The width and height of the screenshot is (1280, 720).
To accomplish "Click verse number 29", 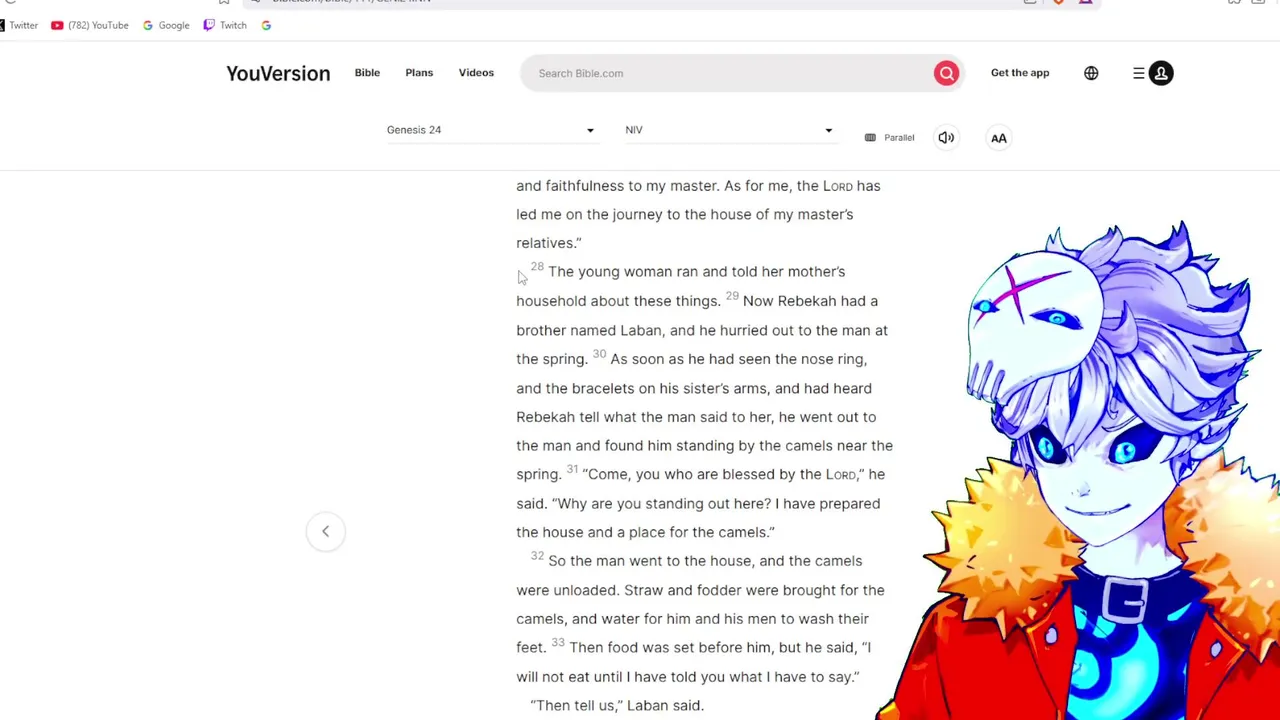I will pos(732,296).
